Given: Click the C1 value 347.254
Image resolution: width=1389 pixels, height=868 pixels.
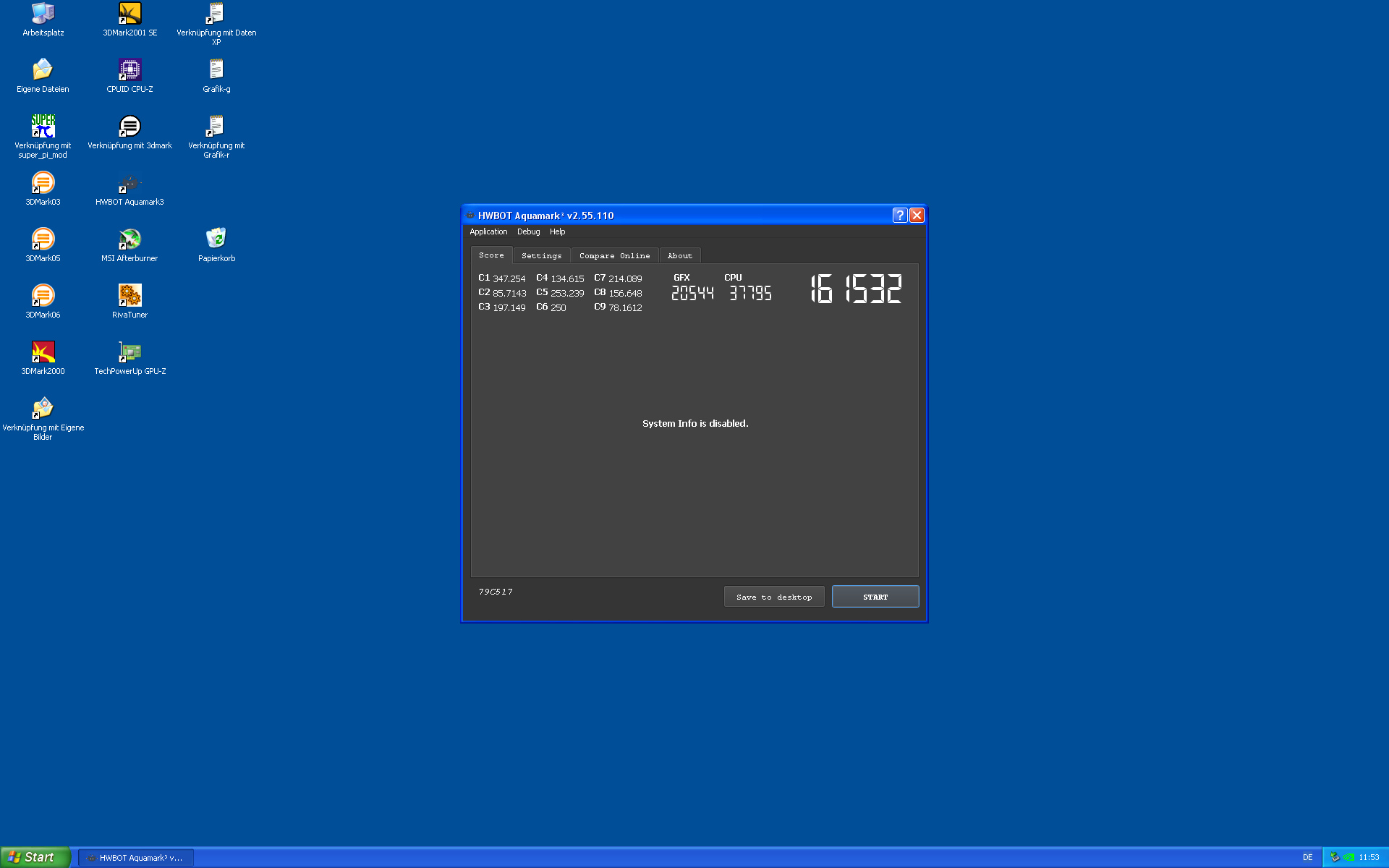Looking at the screenshot, I should coord(509,278).
